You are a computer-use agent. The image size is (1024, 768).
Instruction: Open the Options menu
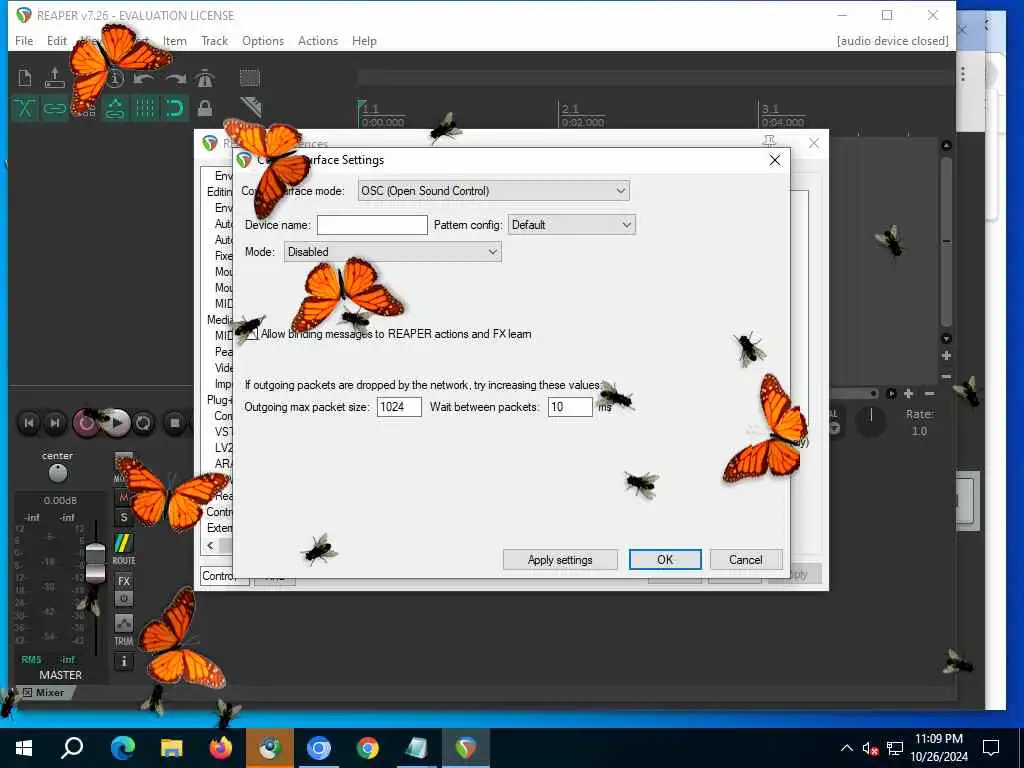click(263, 40)
